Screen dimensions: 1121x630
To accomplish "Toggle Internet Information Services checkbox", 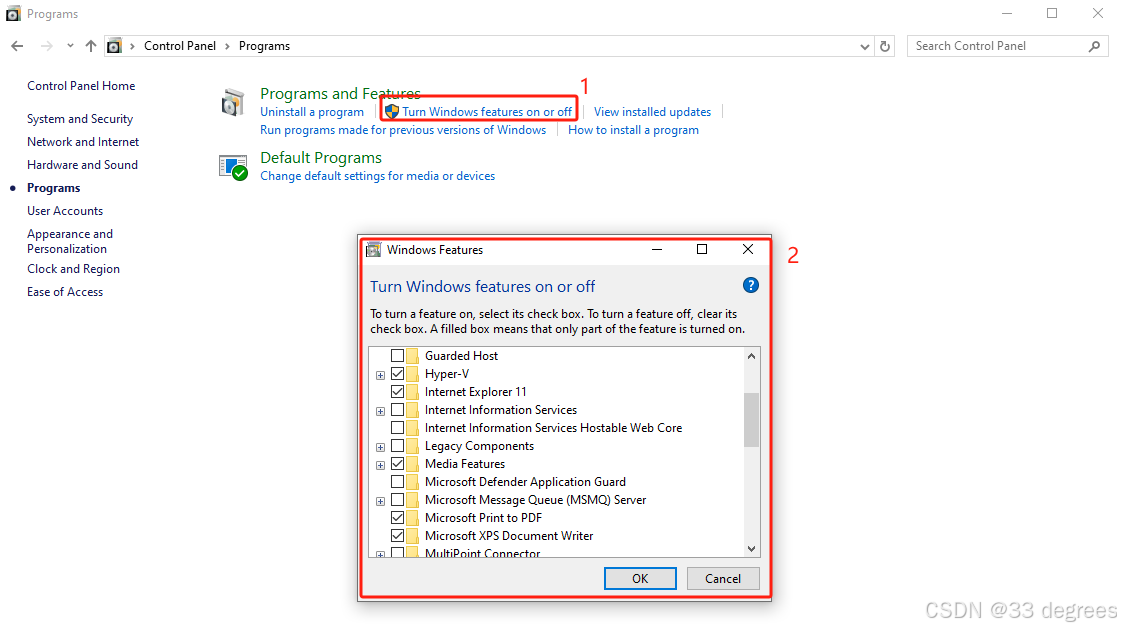I will pyautogui.click(x=397, y=410).
